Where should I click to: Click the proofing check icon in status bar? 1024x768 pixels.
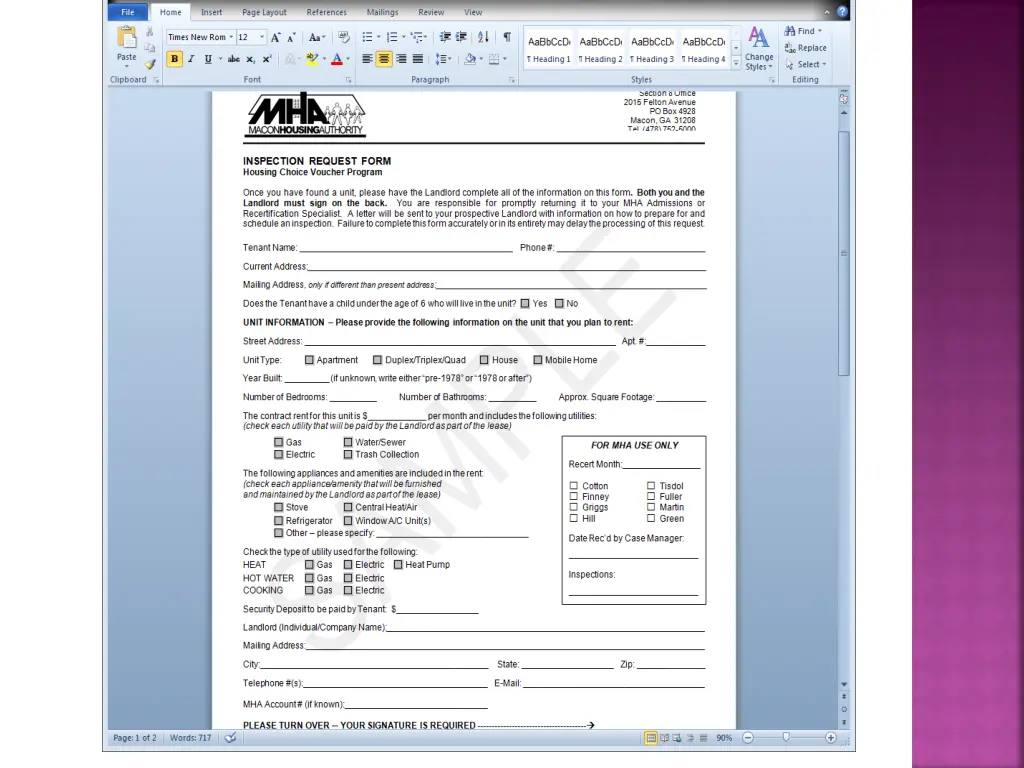(230, 738)
